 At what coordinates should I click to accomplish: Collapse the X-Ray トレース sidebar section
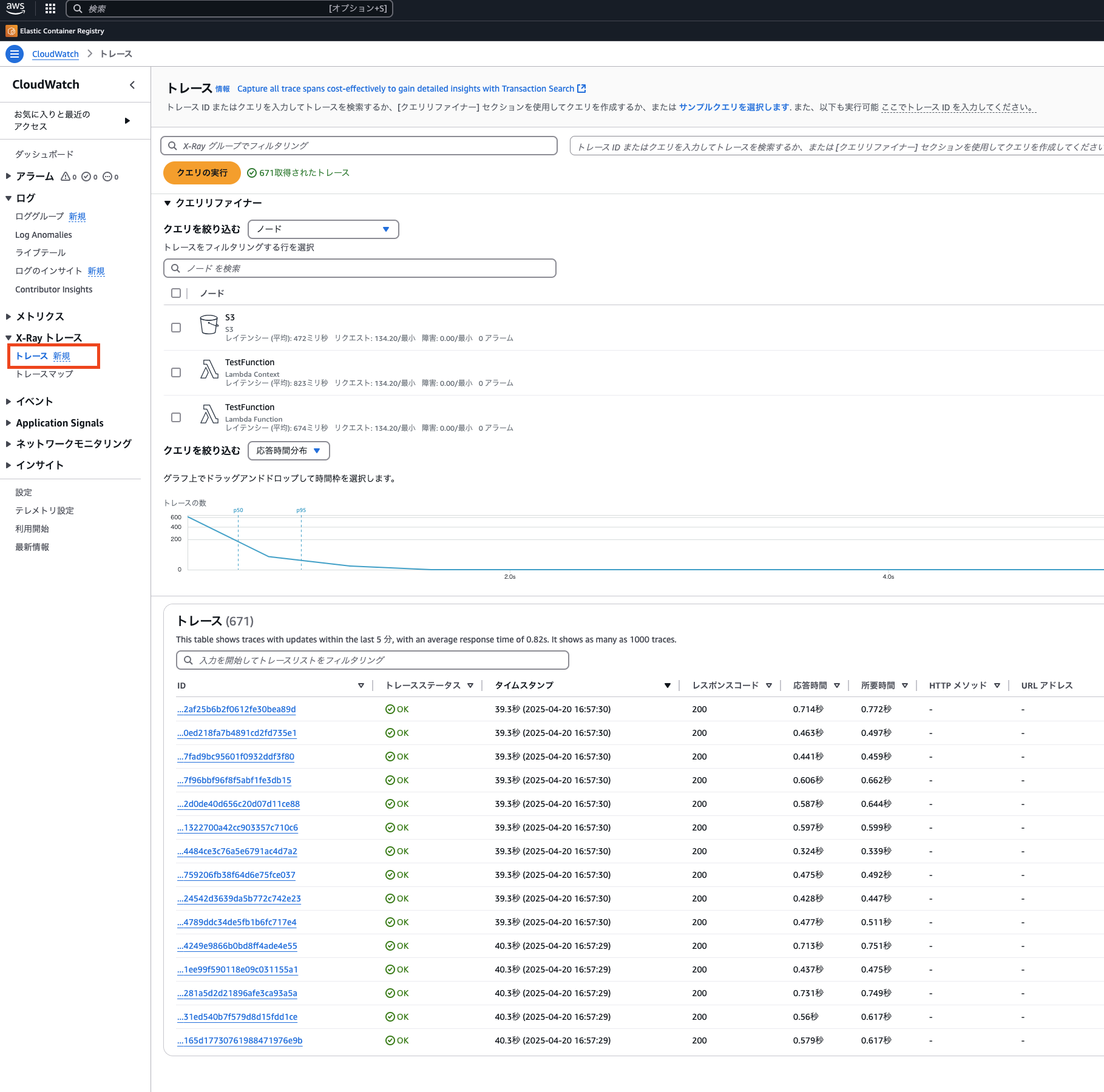click(8, 338)
